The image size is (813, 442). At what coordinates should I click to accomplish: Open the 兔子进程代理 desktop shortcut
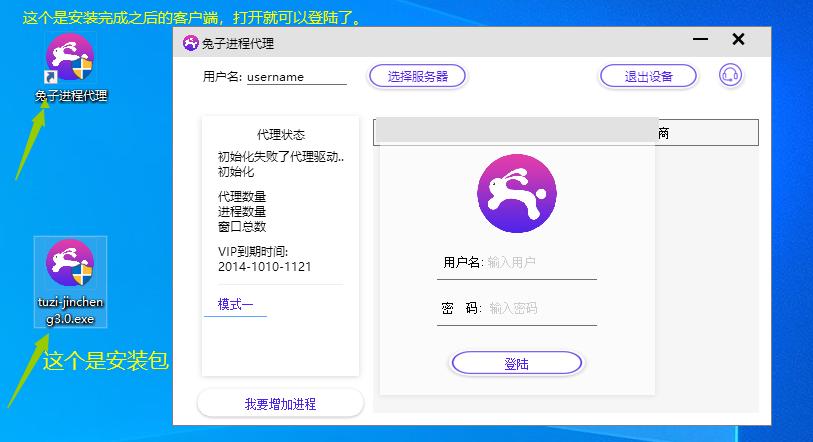click(70, 60)
